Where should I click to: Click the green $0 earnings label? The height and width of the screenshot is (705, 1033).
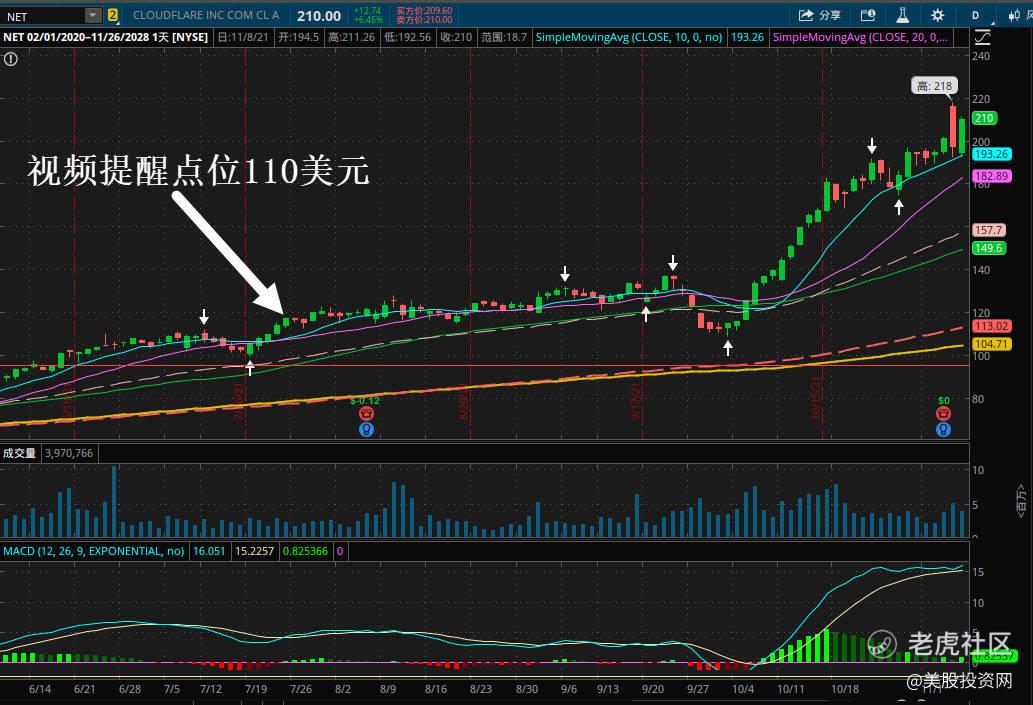pos(944,401)
